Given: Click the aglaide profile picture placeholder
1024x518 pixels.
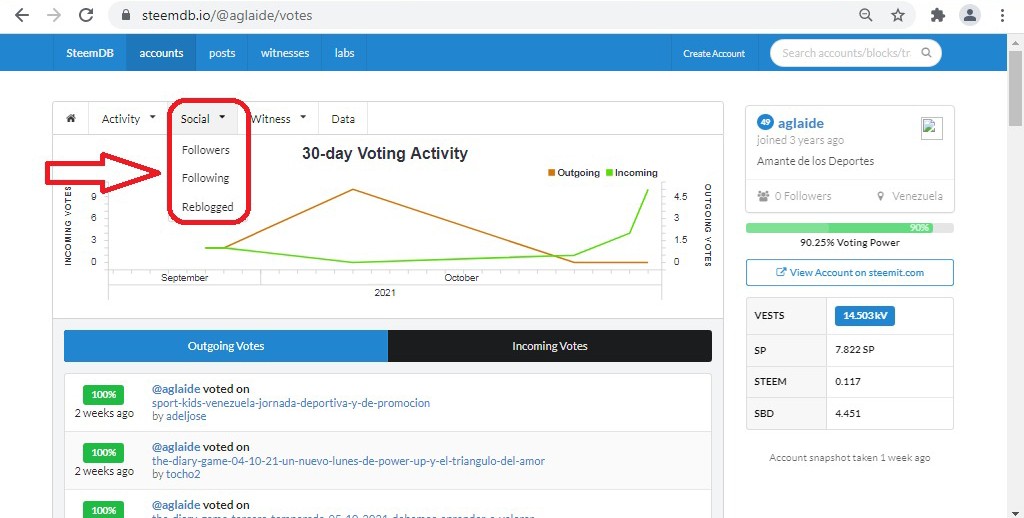Looking at the screenshot, I should [932, 128].
